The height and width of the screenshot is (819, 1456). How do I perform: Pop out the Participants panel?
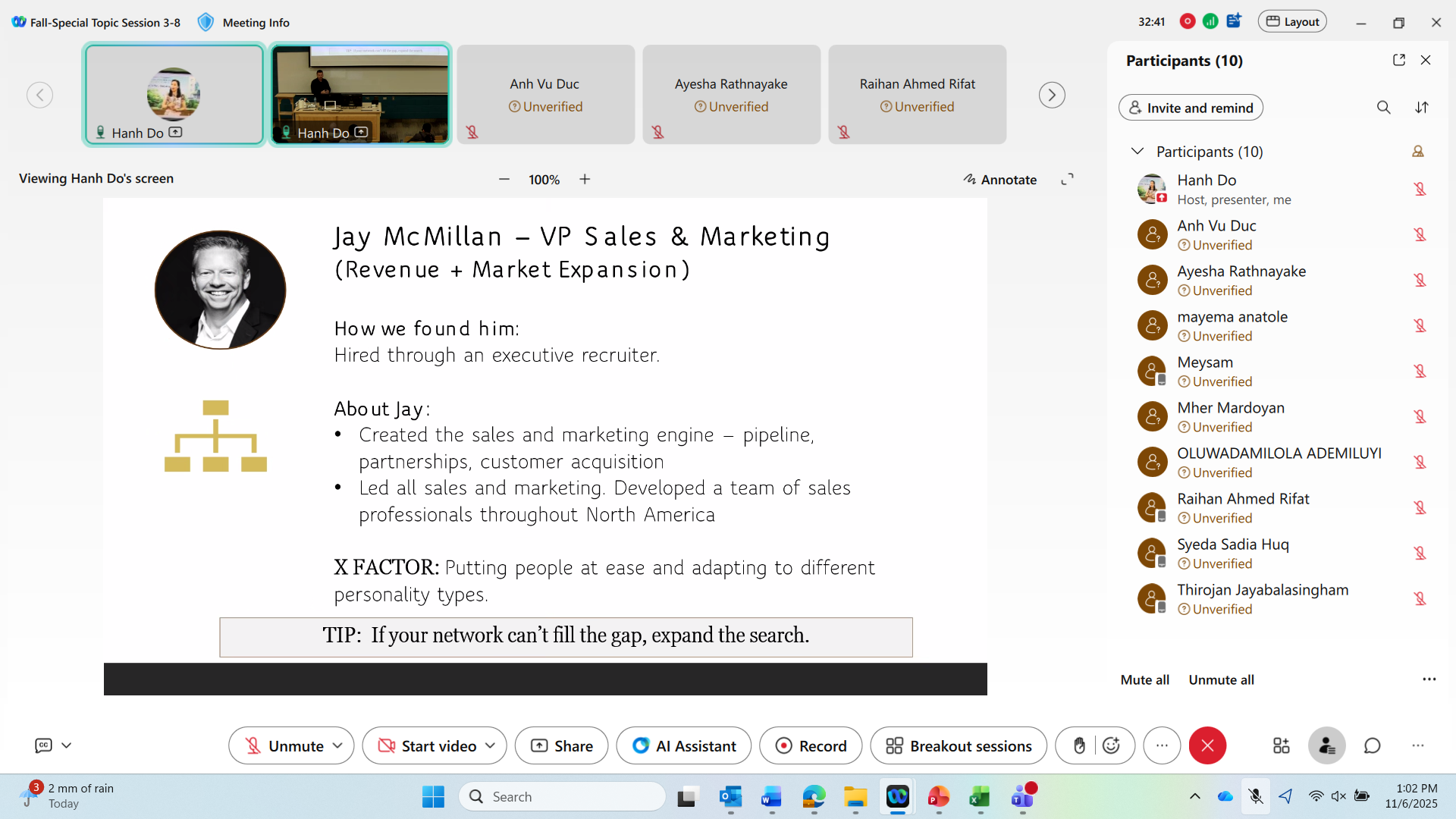[x=1398, y=60]
